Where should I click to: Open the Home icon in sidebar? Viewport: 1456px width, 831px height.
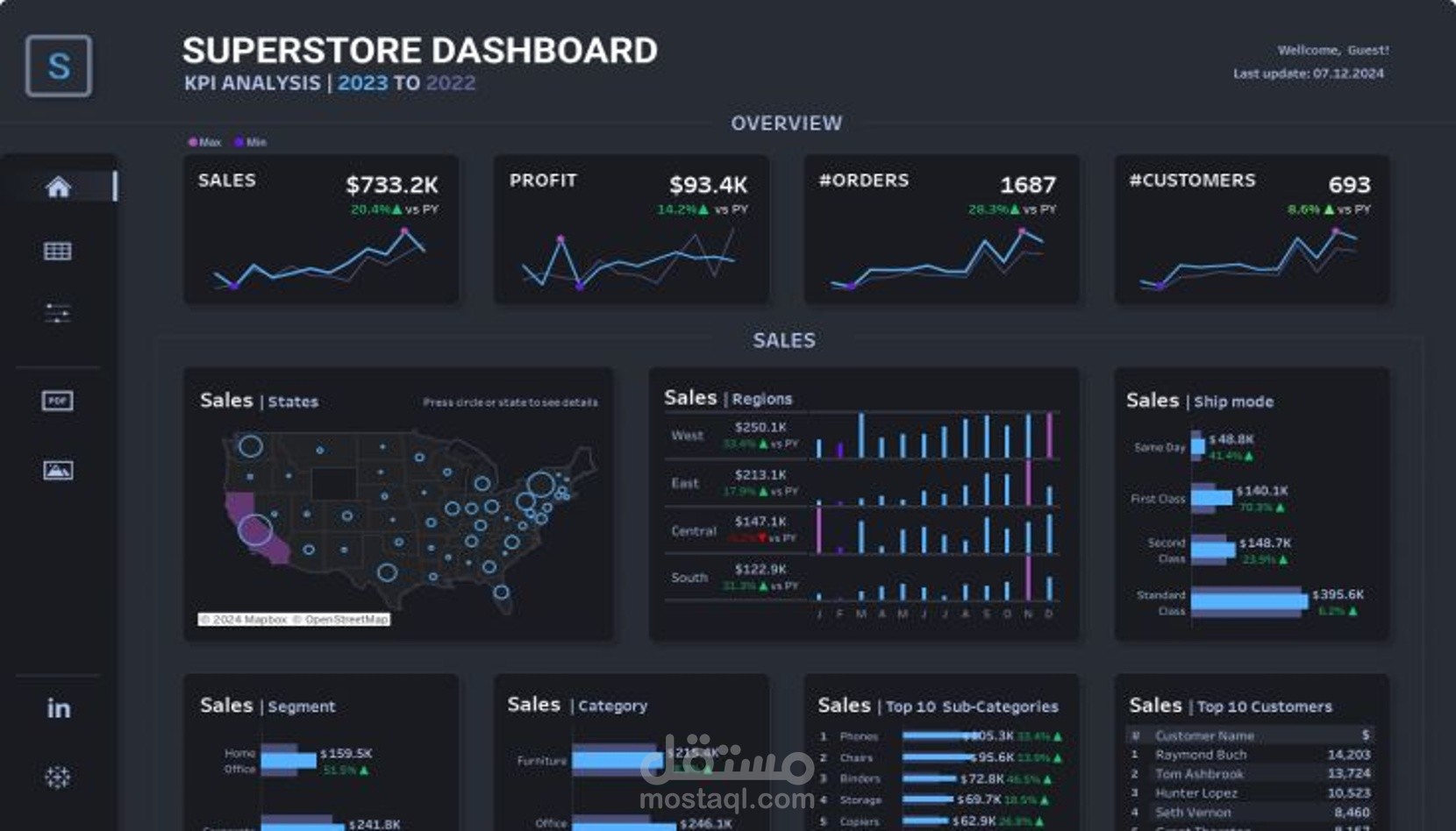tap(58, 187)
